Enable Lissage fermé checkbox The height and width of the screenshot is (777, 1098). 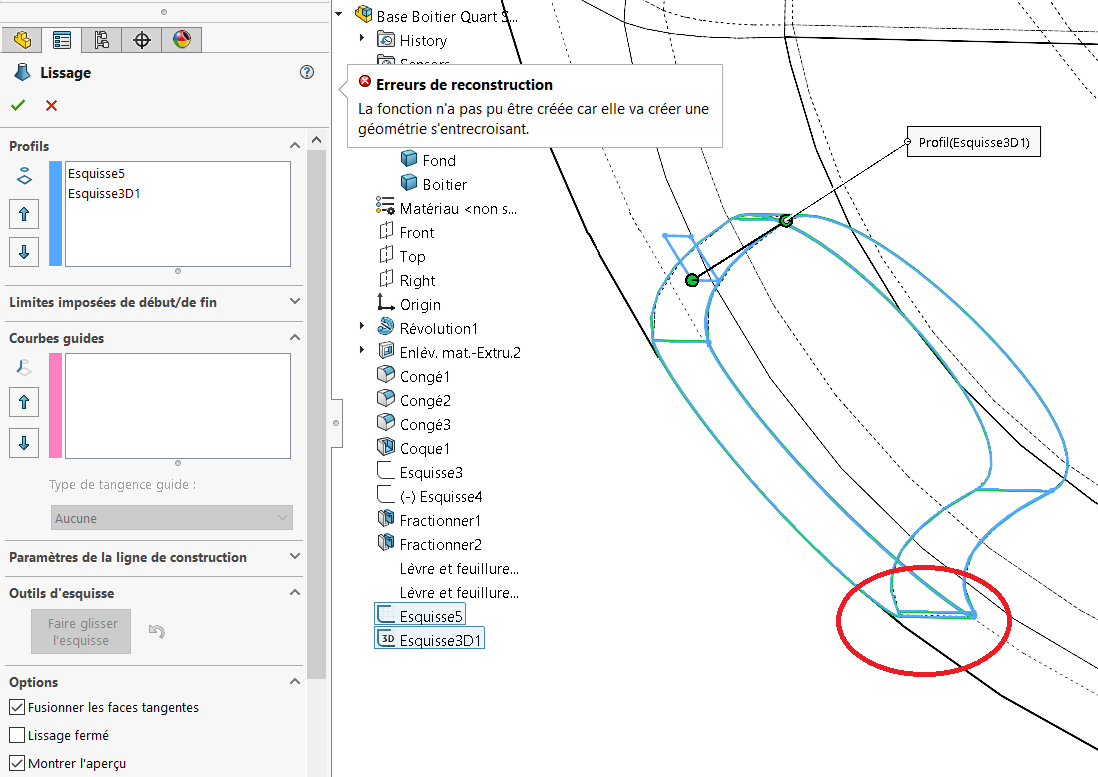(x=17, y=735)
